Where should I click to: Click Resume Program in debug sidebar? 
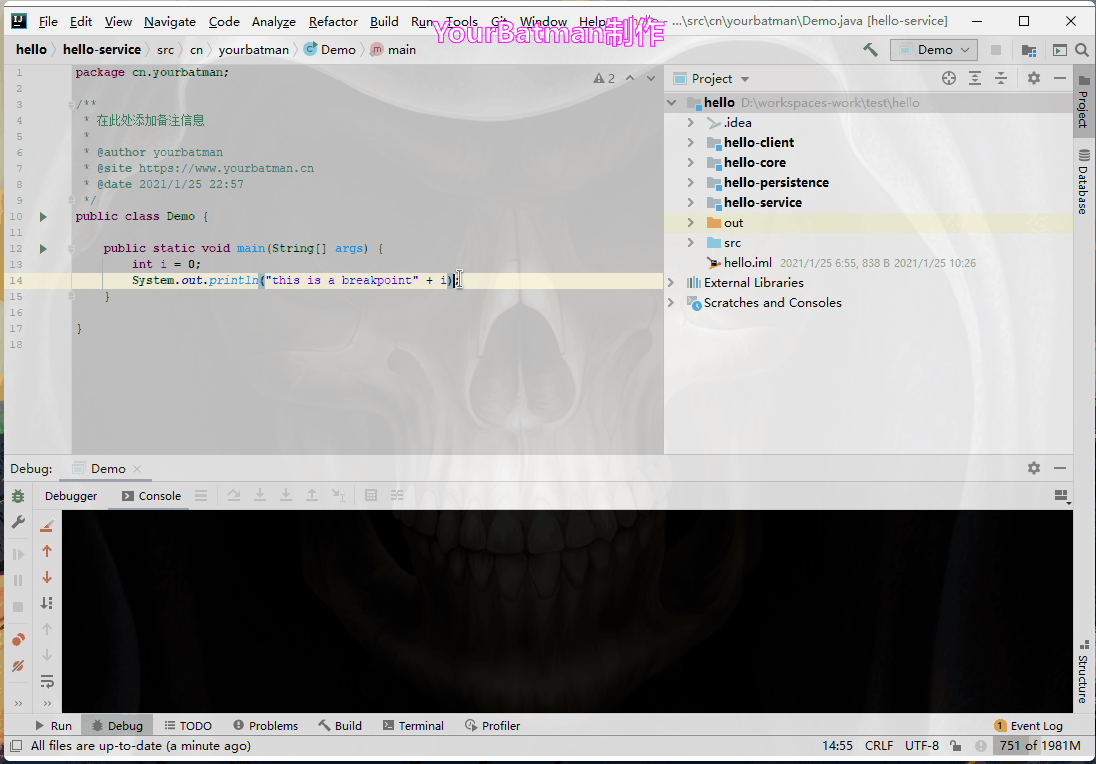click(18, 554)
